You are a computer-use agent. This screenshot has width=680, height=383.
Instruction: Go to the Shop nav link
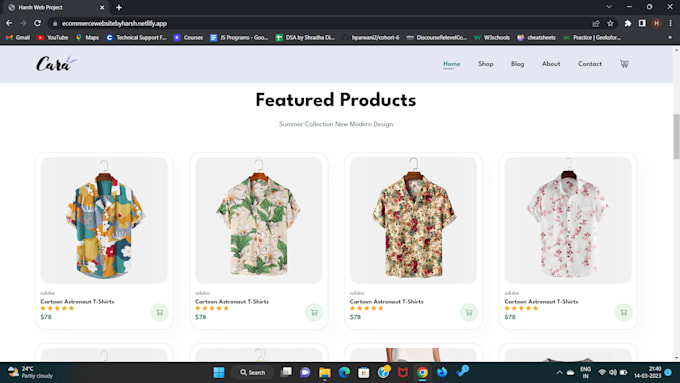[x=486, y=64]
